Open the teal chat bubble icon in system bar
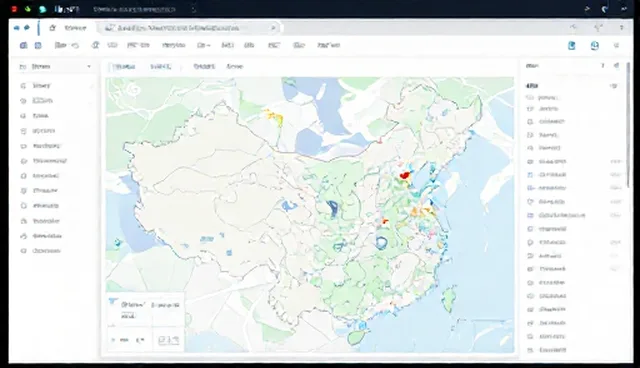Image resolution: width=640 pixels, height=368 pixels. [42, 9]
